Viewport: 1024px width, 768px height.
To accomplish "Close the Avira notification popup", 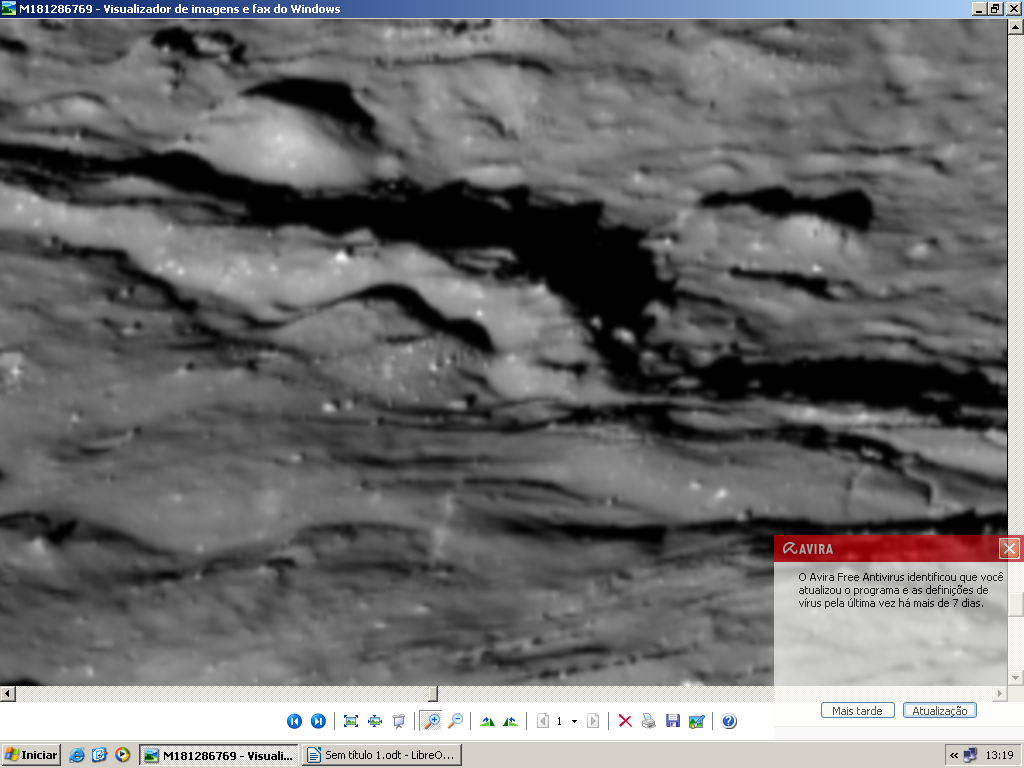I will (1010, 548).
